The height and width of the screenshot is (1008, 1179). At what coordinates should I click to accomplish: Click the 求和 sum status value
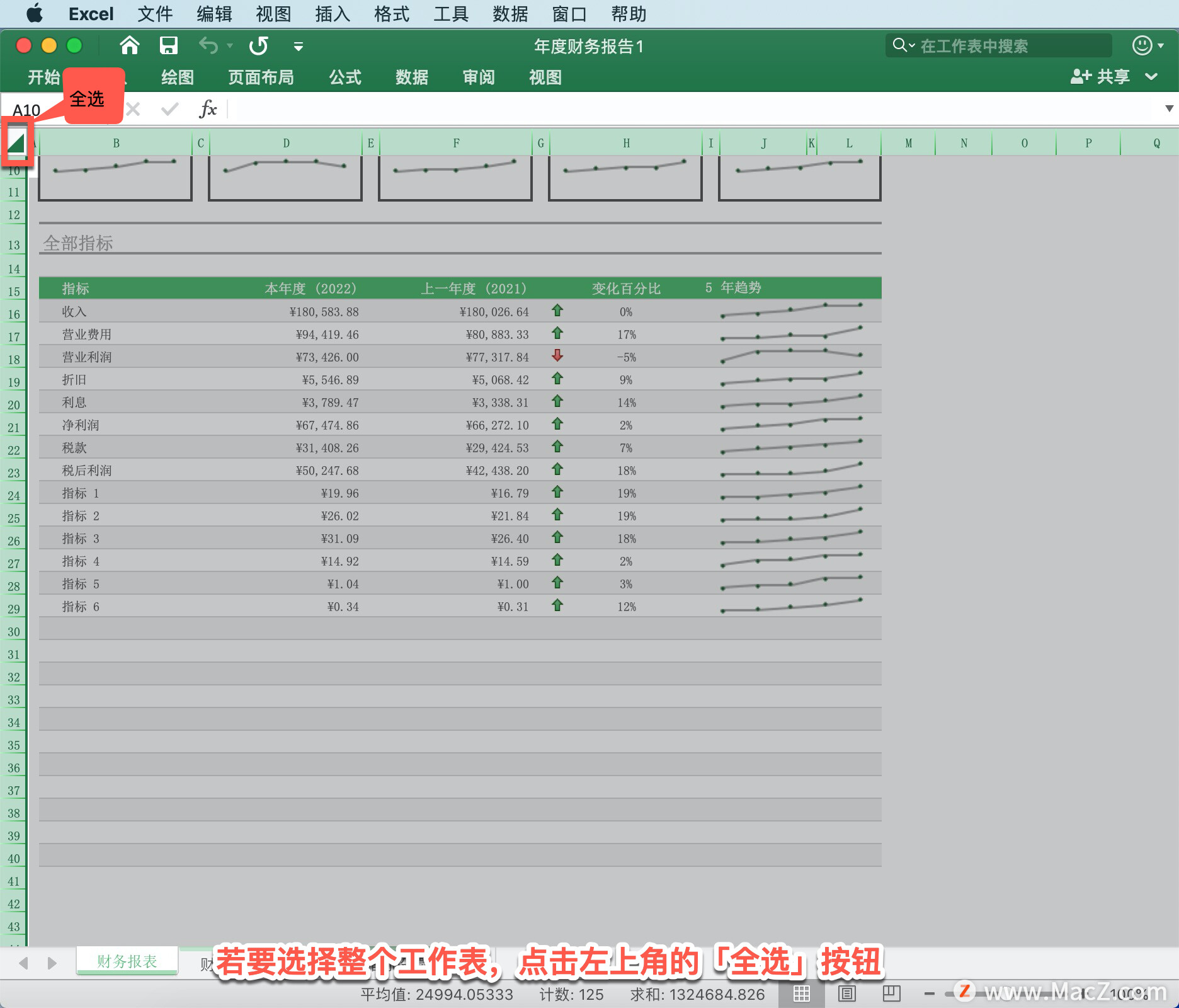pyautogui.click(x=698, y=995)
